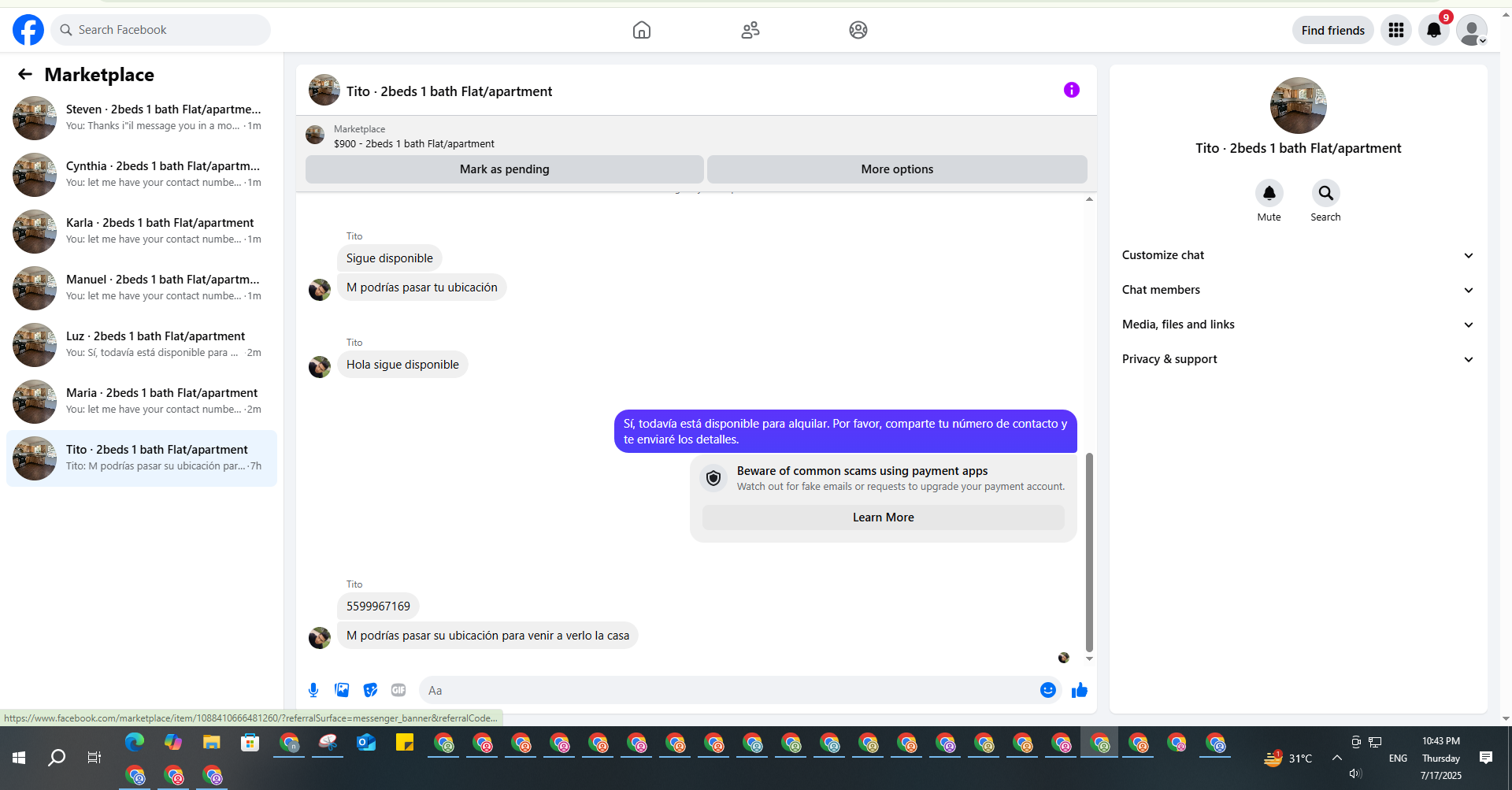The height and width of the screenshot is (790, 1512).
Task: Open Maria's apartment conversation
Action: [x=142, y=401]
